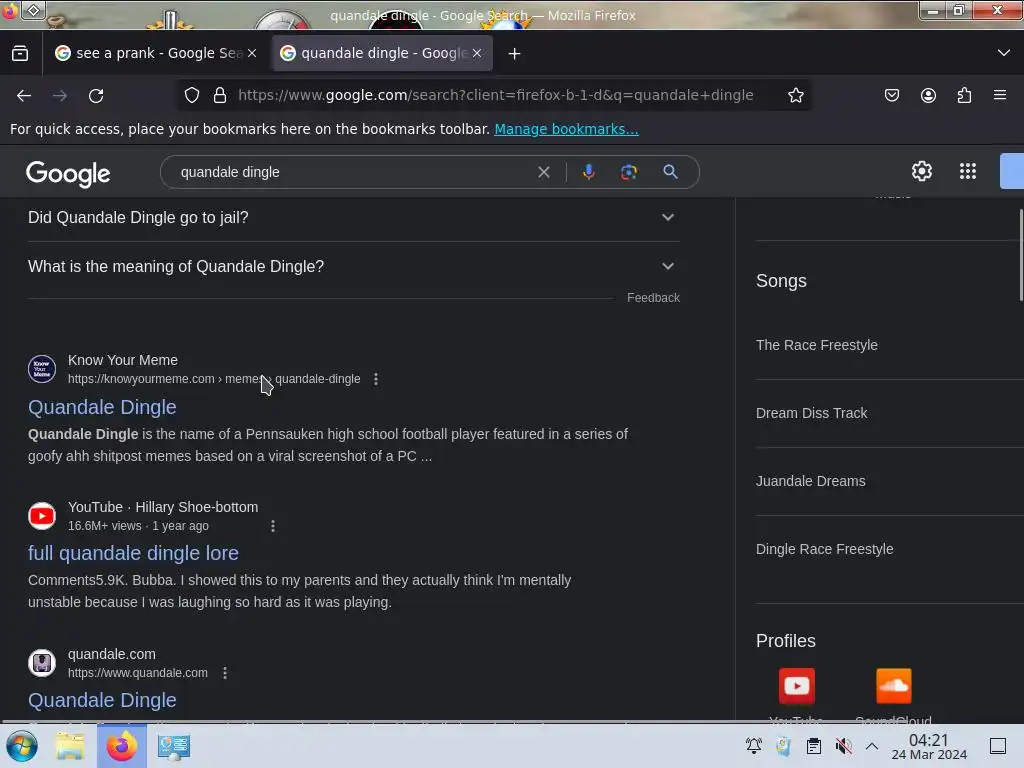Click Firefox icon in the taskbar
Viewport: 1024px width, 768px height.
coord(122,746)
